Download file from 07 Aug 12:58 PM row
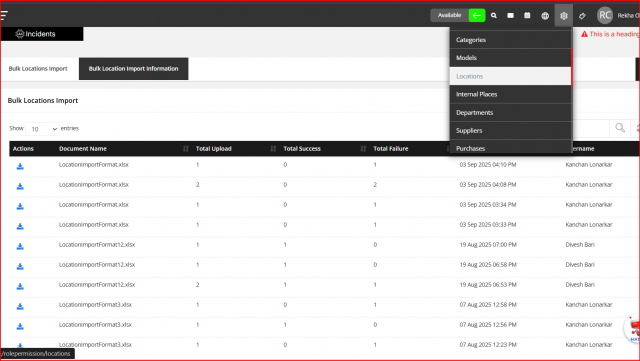This screenshot has height=361, width=640. pos(20,306)
